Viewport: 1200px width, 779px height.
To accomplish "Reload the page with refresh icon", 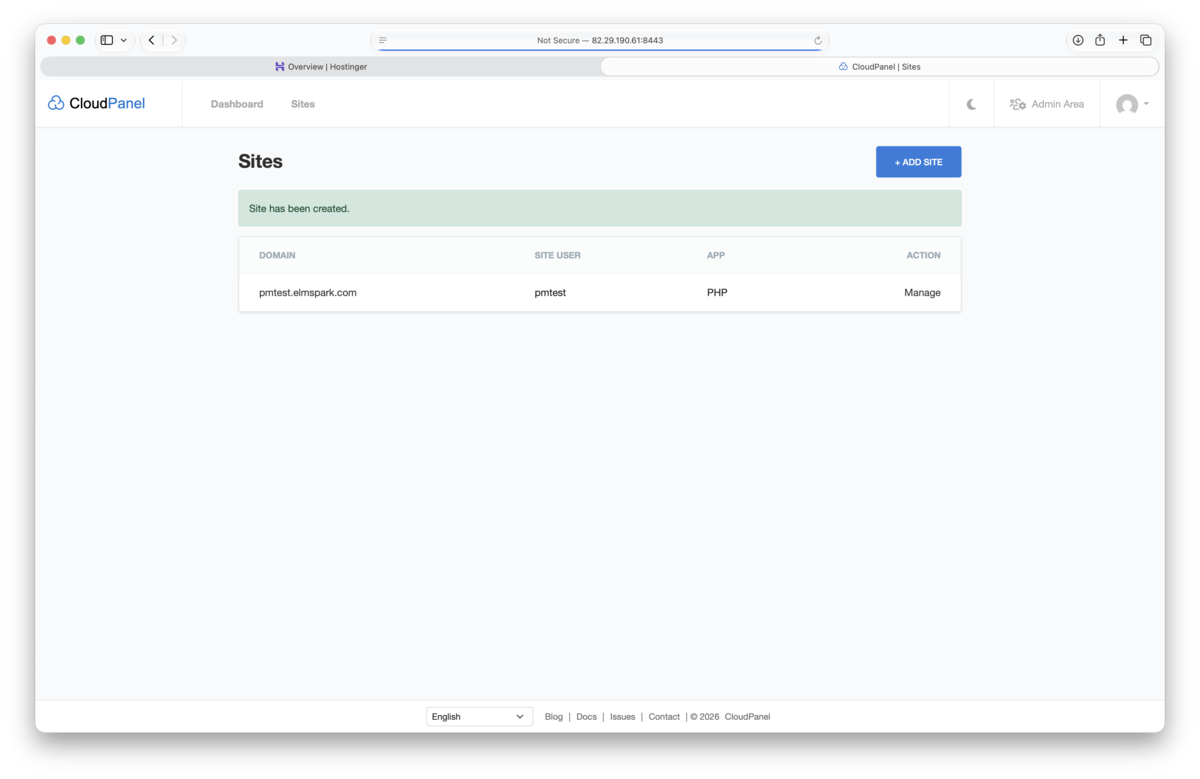I will 818,40.
